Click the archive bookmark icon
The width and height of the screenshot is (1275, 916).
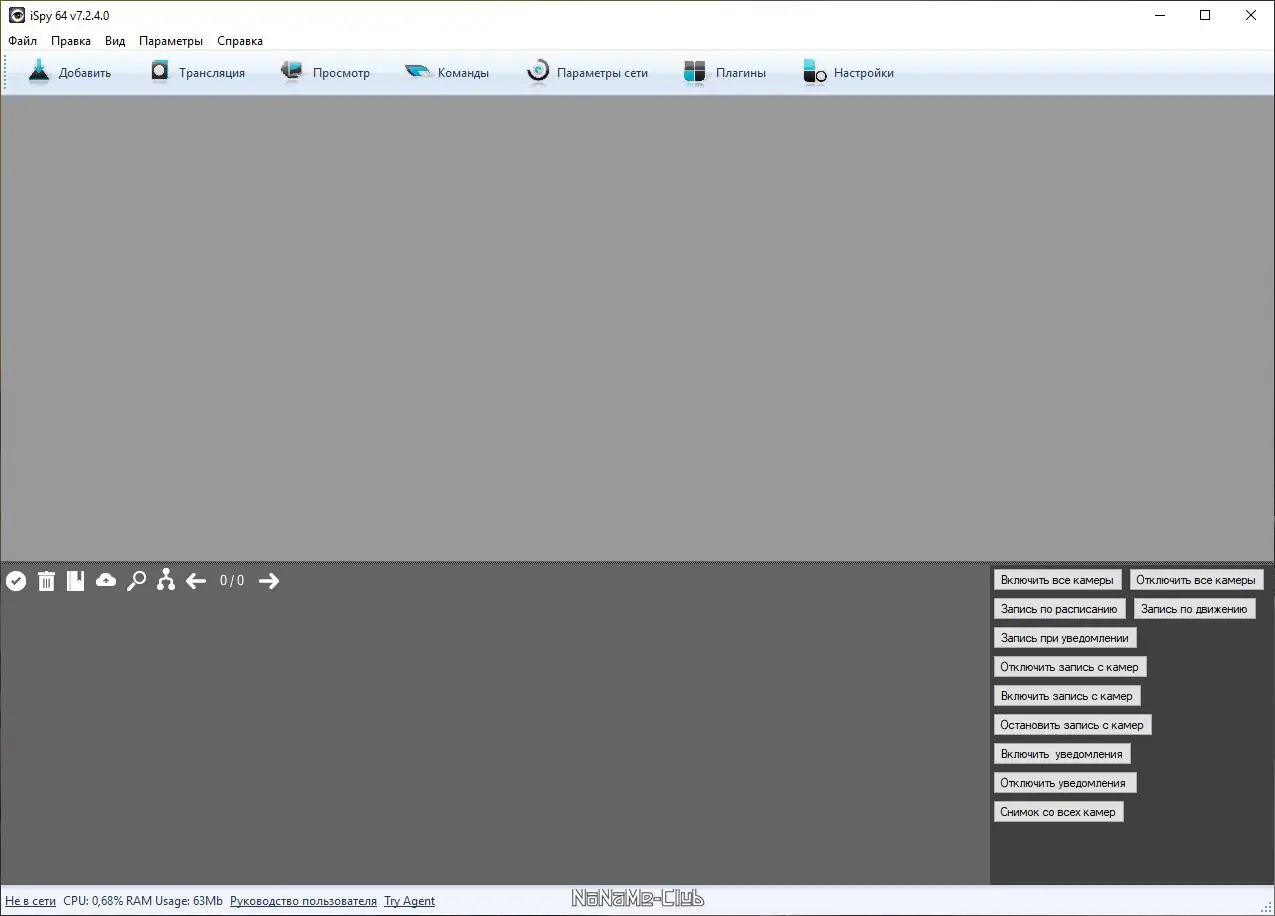pyautogui.click(x=75, y=581)
